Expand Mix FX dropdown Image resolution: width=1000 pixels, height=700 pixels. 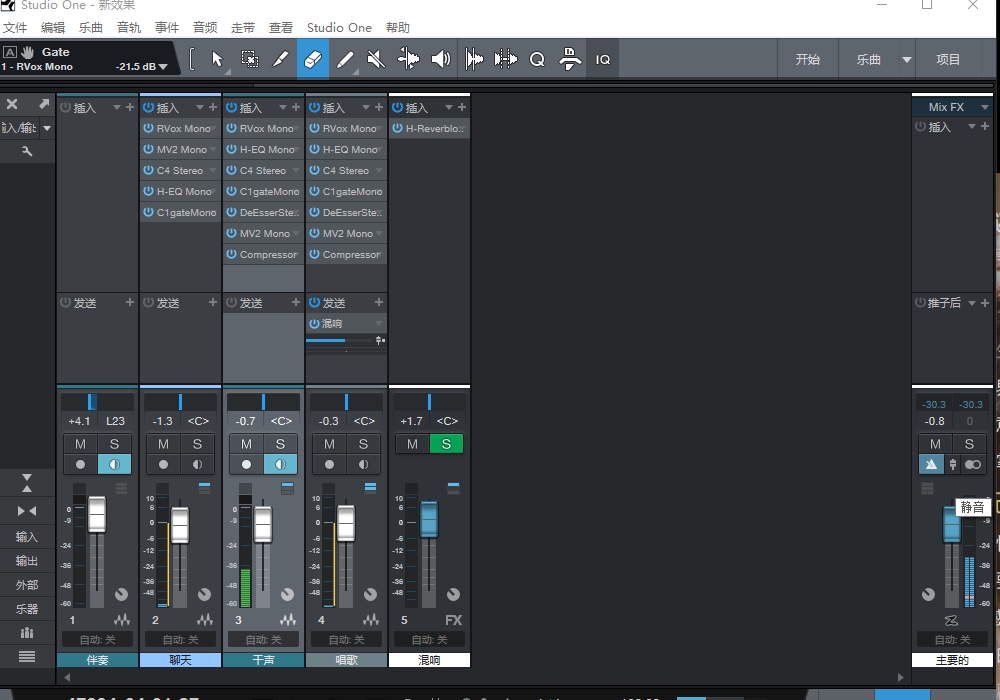(x=985, y=107)
